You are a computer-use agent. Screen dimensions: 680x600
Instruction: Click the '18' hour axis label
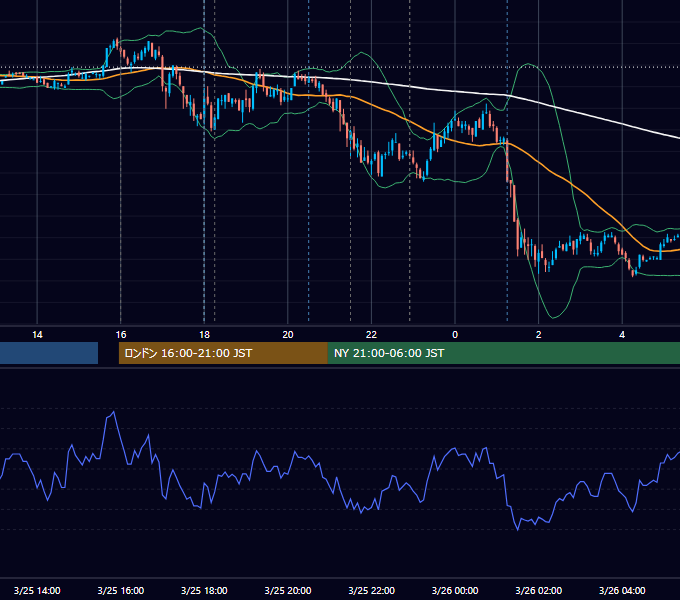[x=204, y=335]
